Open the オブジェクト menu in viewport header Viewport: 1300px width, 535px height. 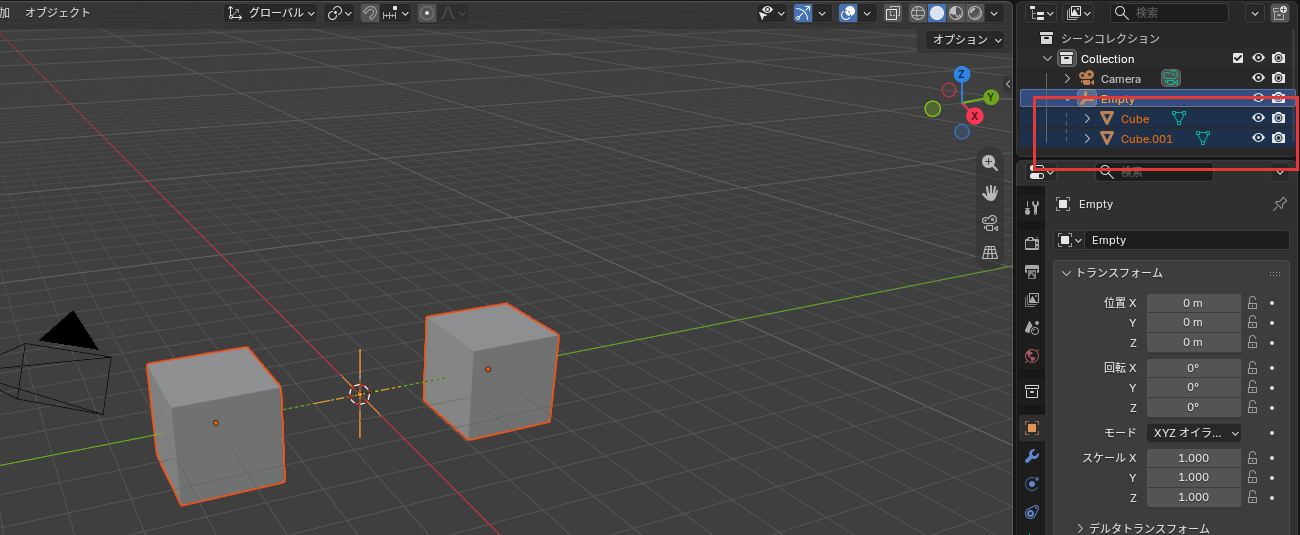tap(57, 13)
